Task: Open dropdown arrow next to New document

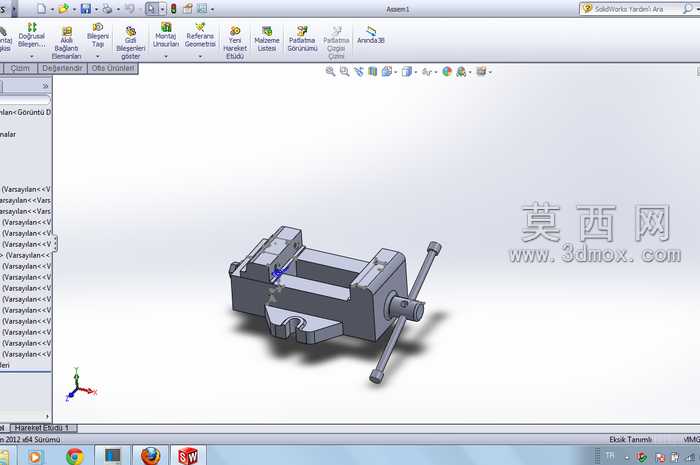Action: coord(52,9)
